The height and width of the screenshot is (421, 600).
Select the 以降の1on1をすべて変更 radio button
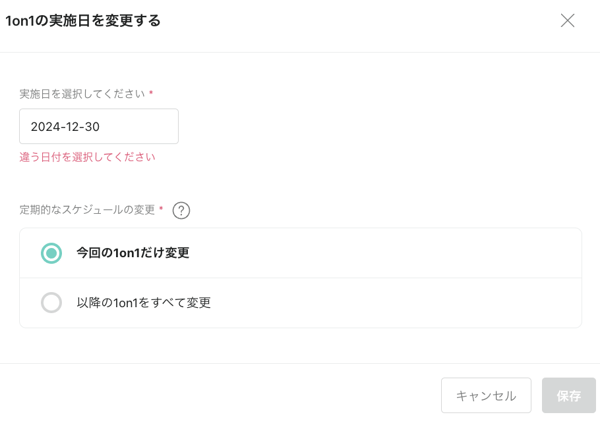pos(51,302)
